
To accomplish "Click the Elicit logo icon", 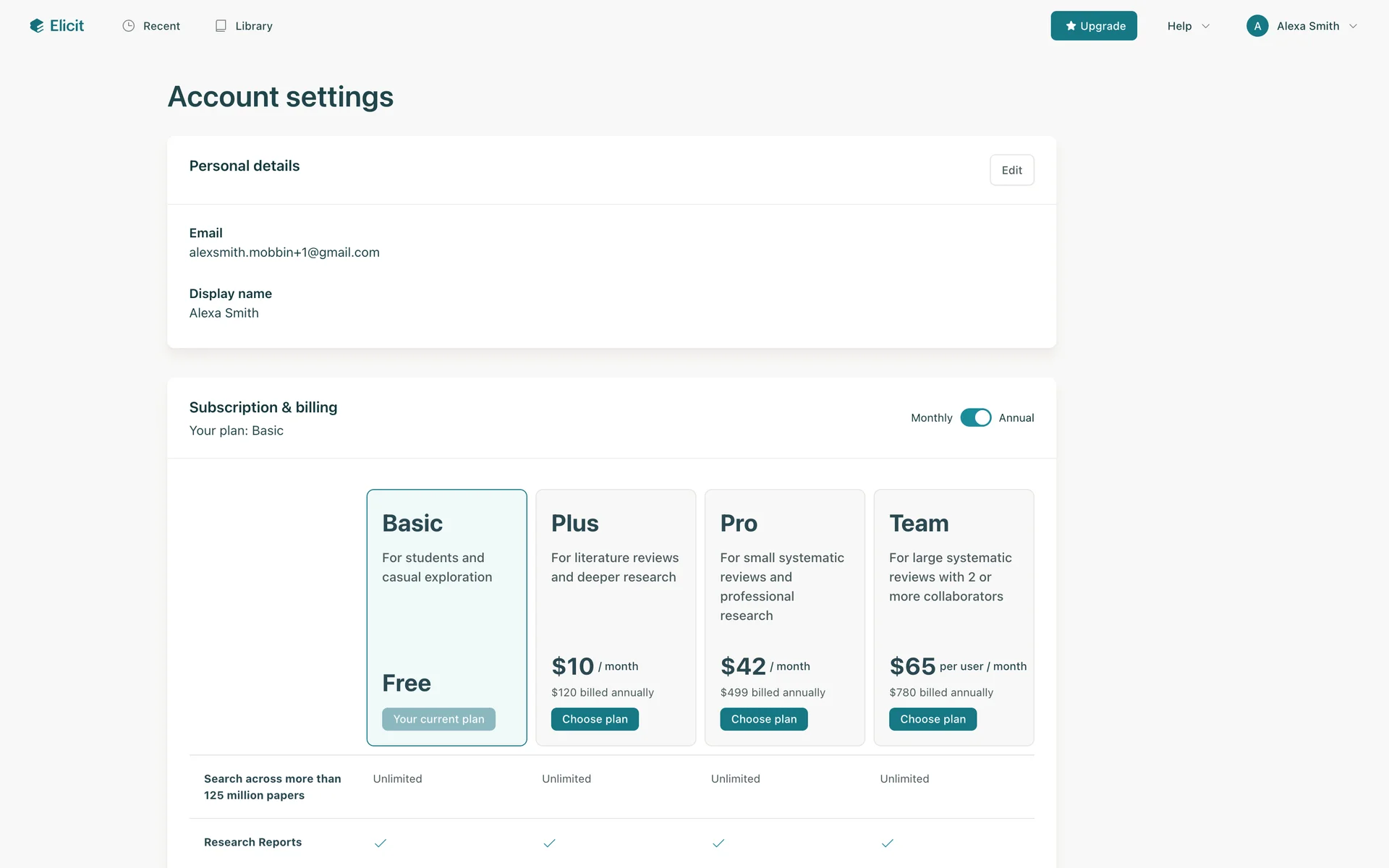I will 37,26.
